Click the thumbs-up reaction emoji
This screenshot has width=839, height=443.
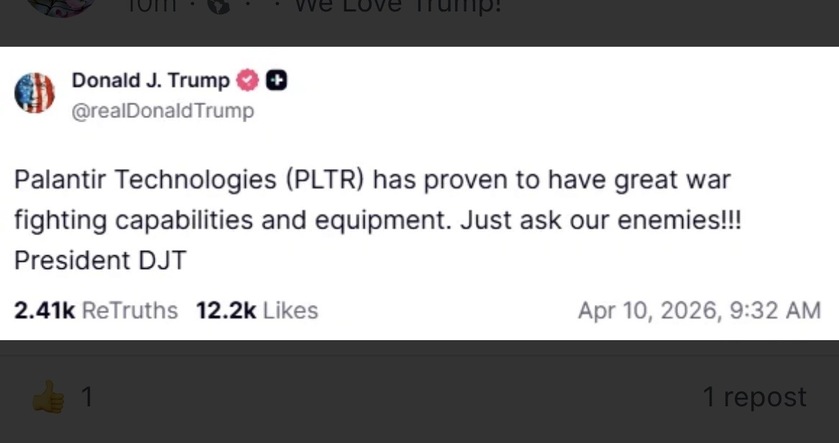point(48,398)
